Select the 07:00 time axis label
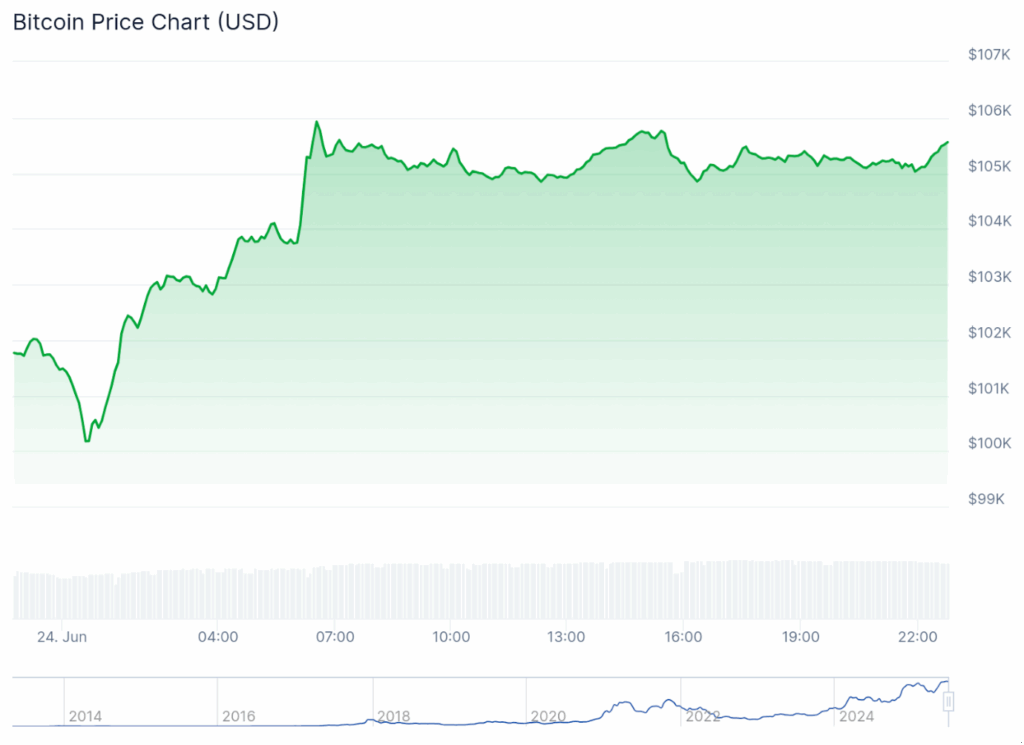 335,636
